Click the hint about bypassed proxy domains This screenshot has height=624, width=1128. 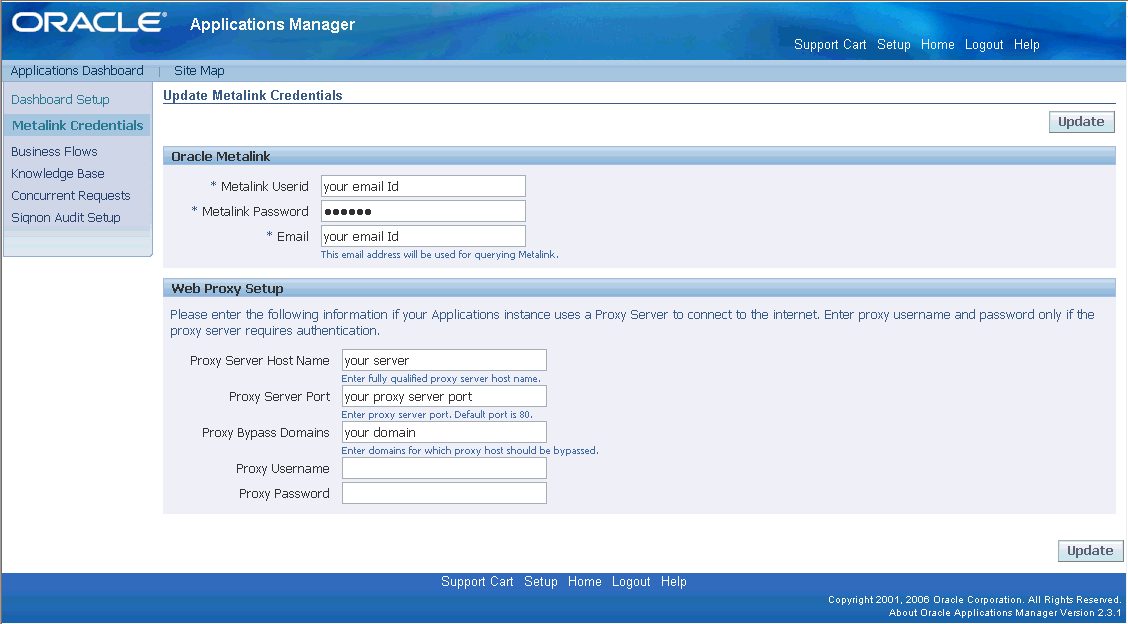click(x=470, y=451)
